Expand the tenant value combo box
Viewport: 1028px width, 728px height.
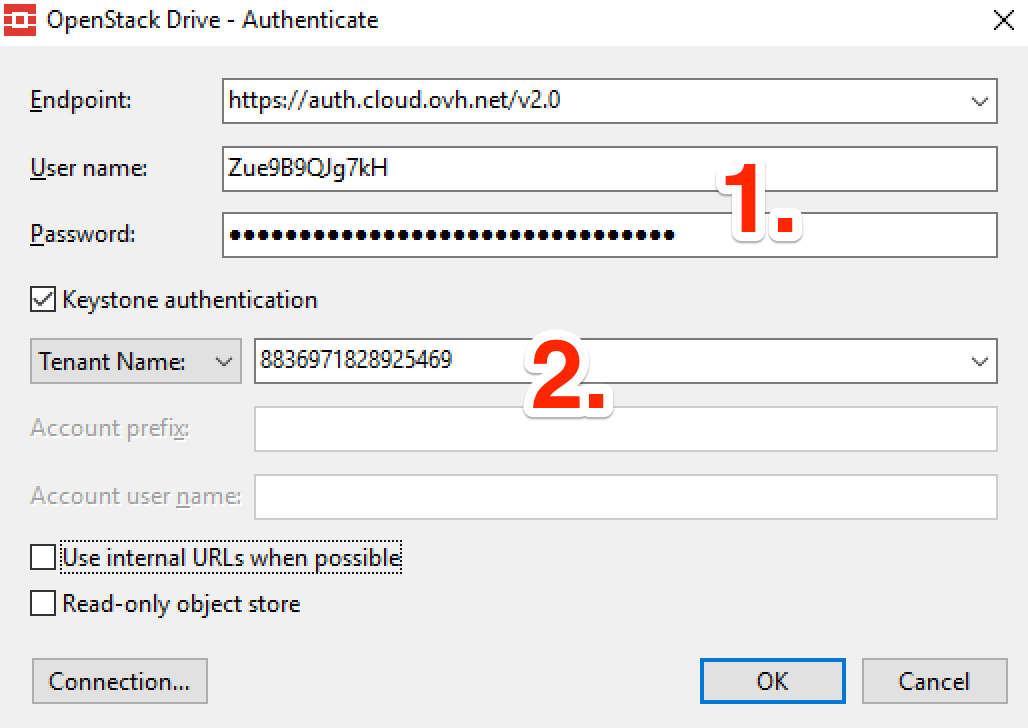(981, 361)
